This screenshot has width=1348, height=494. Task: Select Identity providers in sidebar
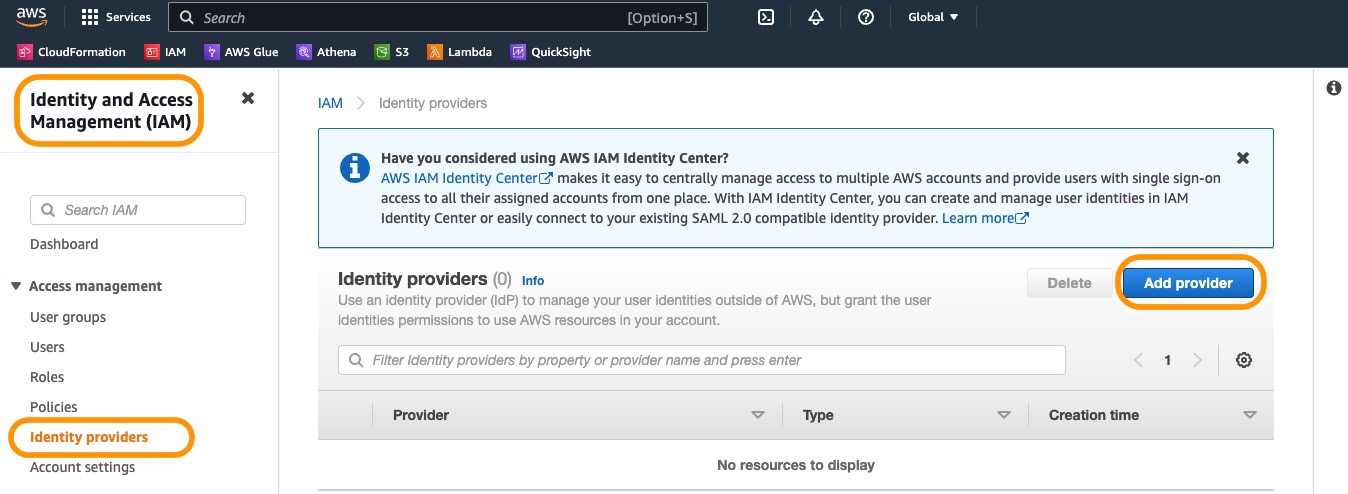[x=89, y=437]
